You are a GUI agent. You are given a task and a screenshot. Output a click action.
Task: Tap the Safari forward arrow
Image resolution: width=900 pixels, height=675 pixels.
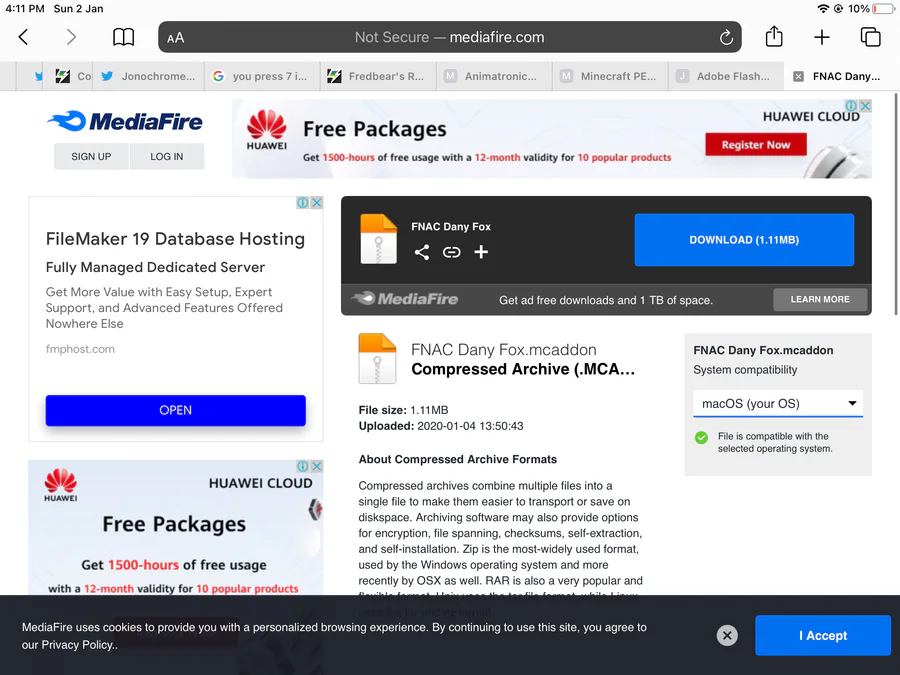coord(71,37)
